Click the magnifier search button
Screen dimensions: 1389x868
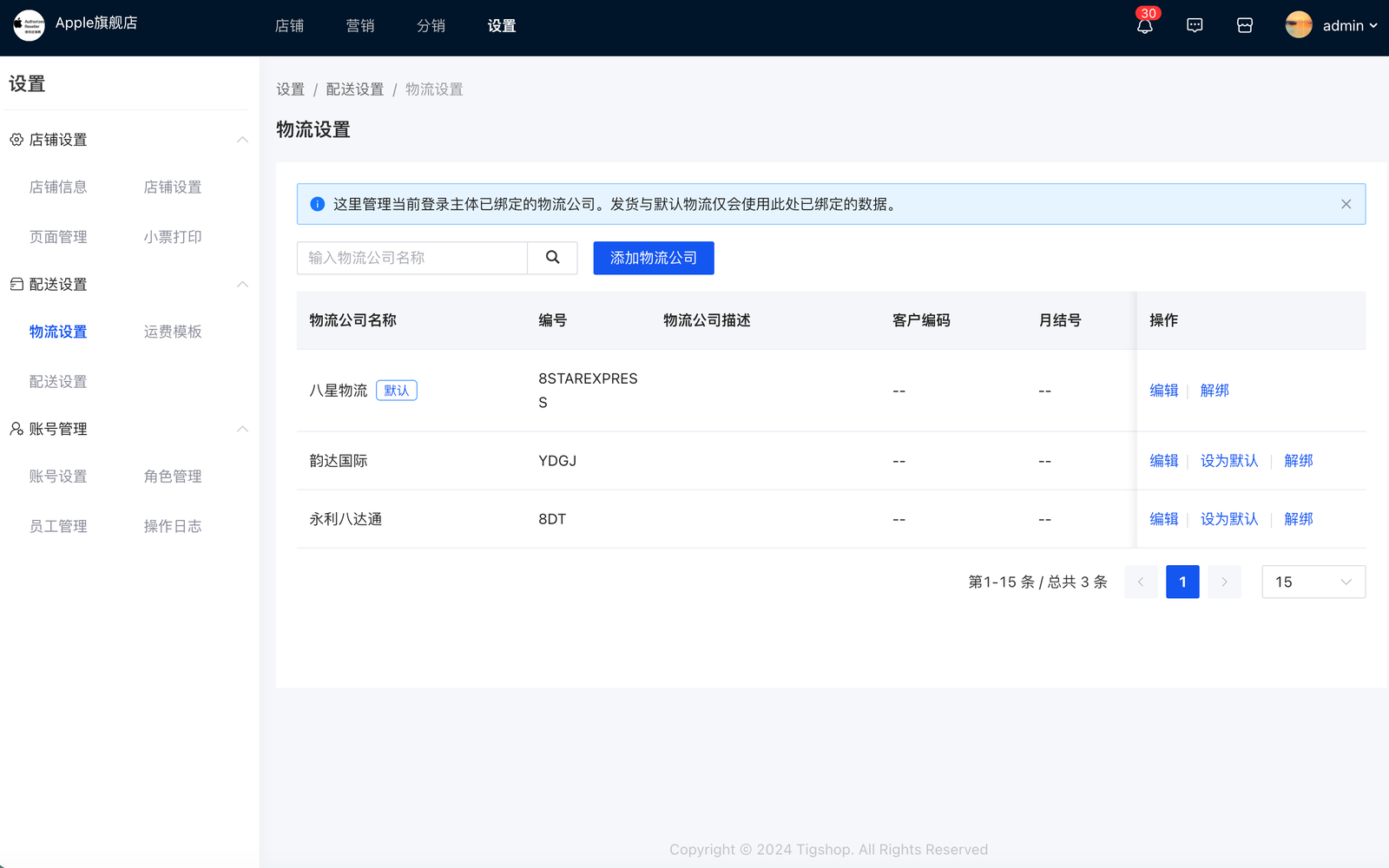[x=552, y=258]
